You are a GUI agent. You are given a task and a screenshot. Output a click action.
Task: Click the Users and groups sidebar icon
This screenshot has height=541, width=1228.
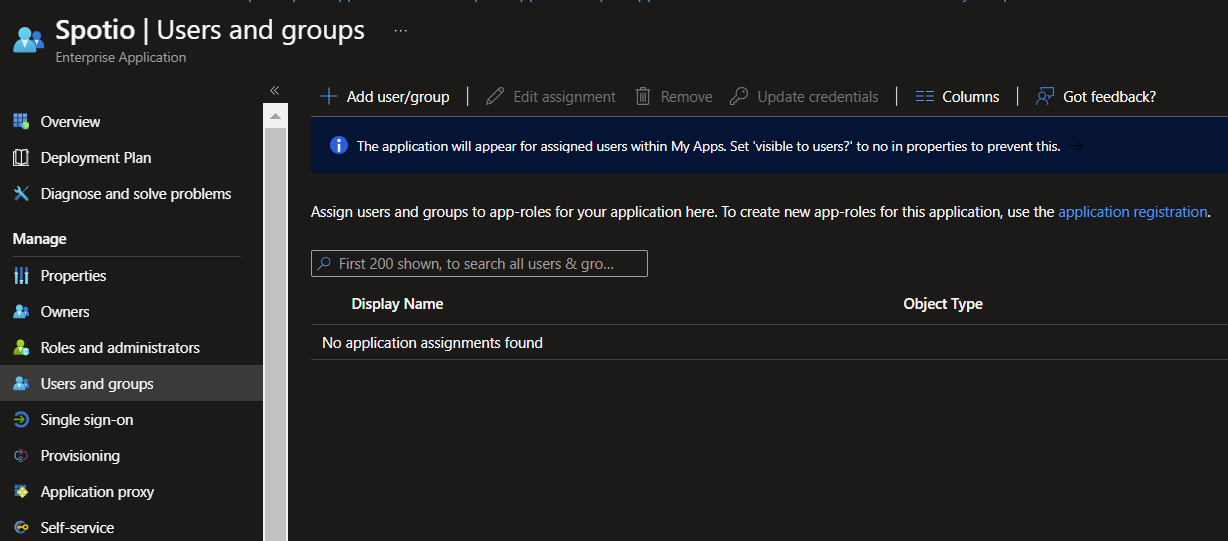[x=21, y=384]
